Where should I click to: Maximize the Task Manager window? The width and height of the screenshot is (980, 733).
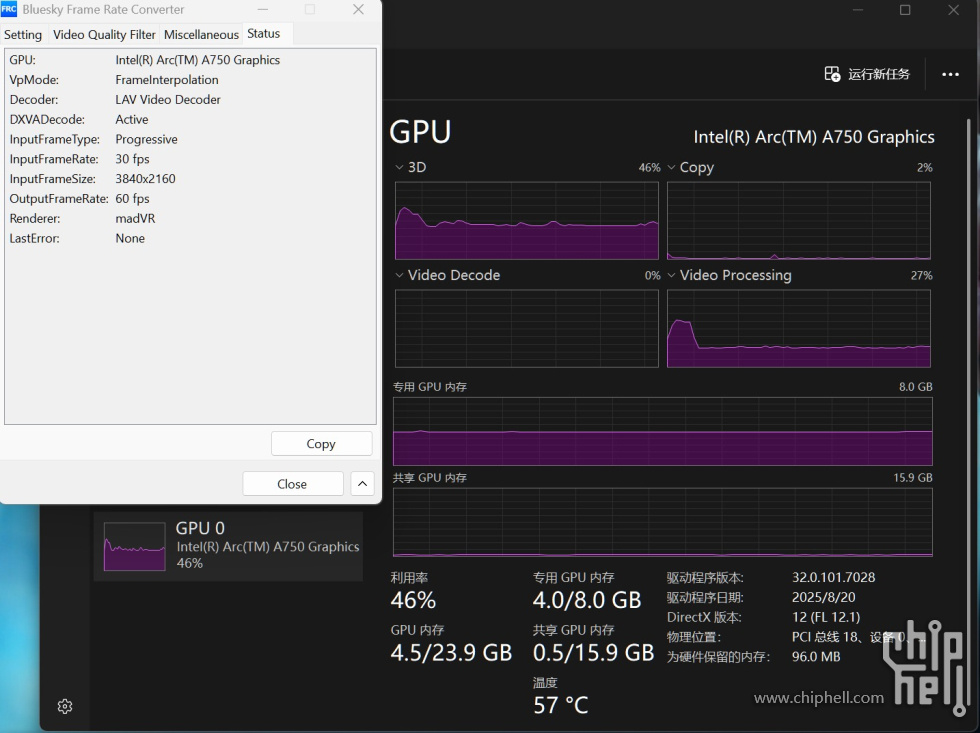coord(905,10)
